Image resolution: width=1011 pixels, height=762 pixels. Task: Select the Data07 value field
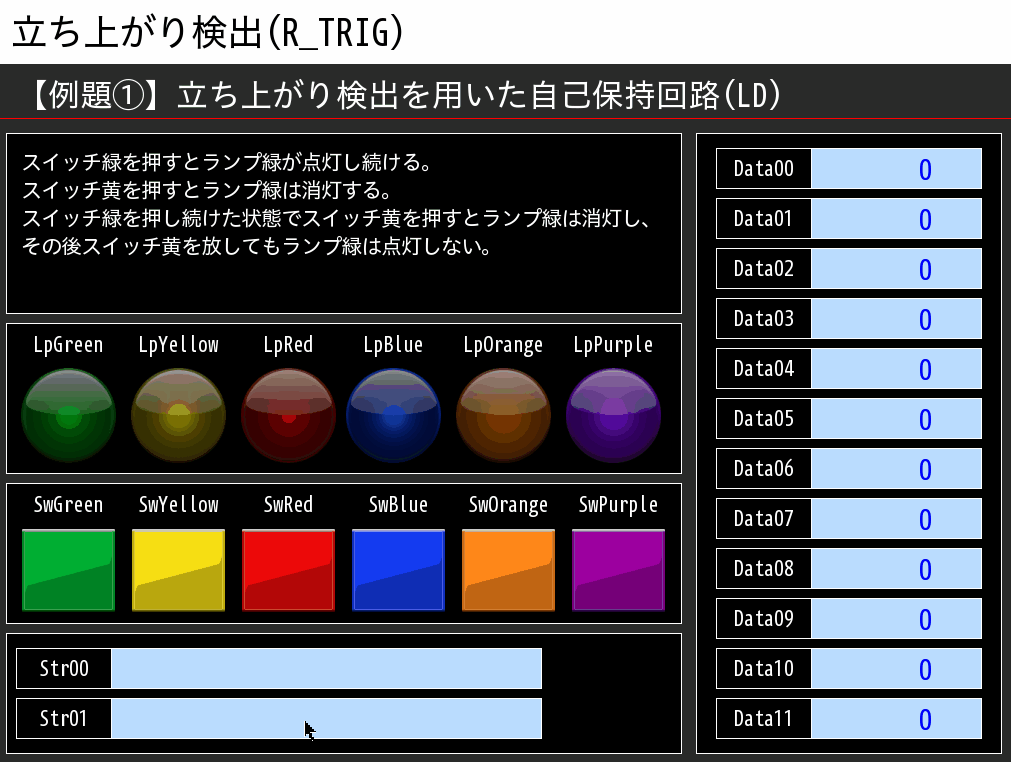point(896,518)
